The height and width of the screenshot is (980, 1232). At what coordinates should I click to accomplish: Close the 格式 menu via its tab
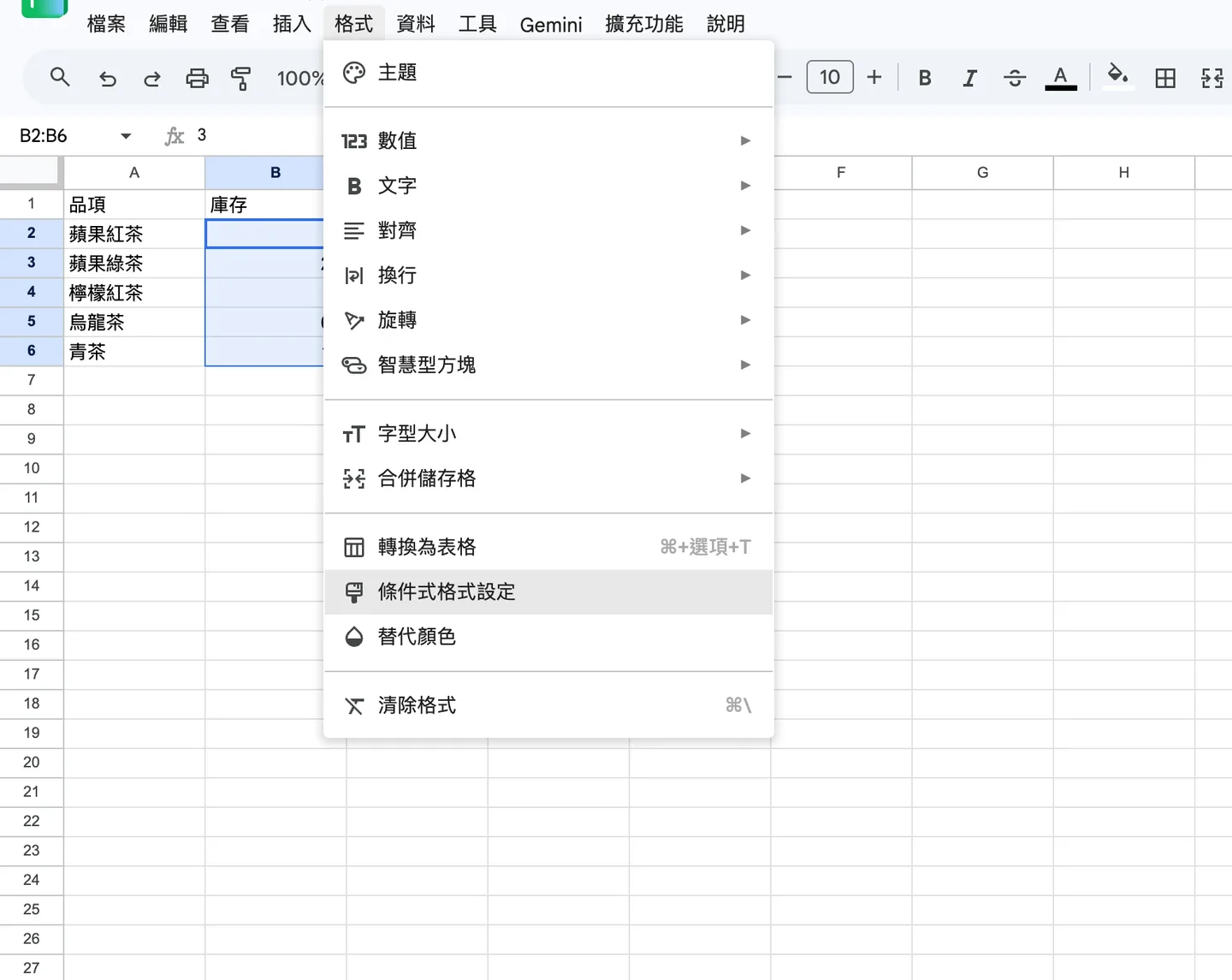tap(354, 24)
